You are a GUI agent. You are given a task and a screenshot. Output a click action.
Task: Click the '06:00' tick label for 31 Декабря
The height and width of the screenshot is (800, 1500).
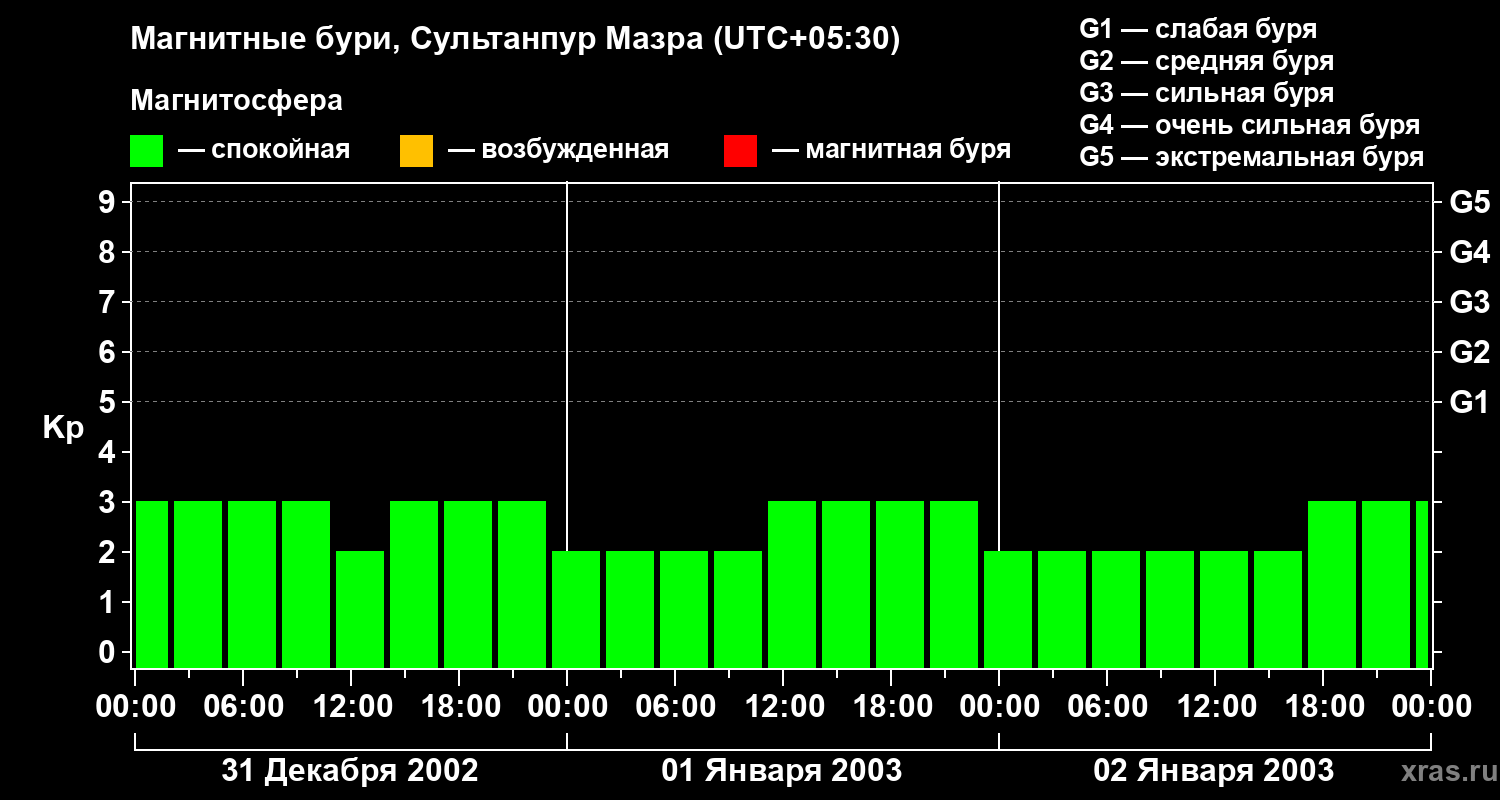[x=243, y=707]
